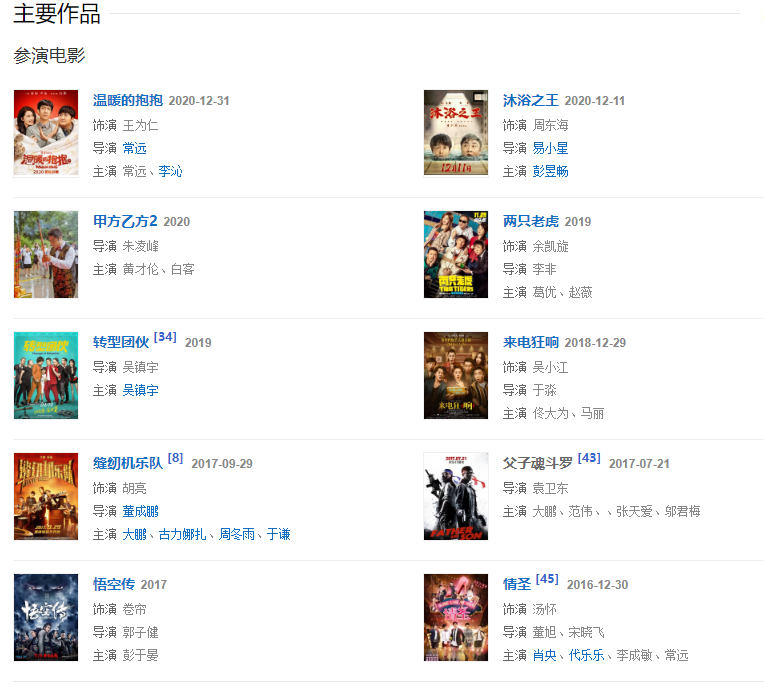Open the actor link 彭昱畅
Screen dimensions: 764x685
click(550, 171)
